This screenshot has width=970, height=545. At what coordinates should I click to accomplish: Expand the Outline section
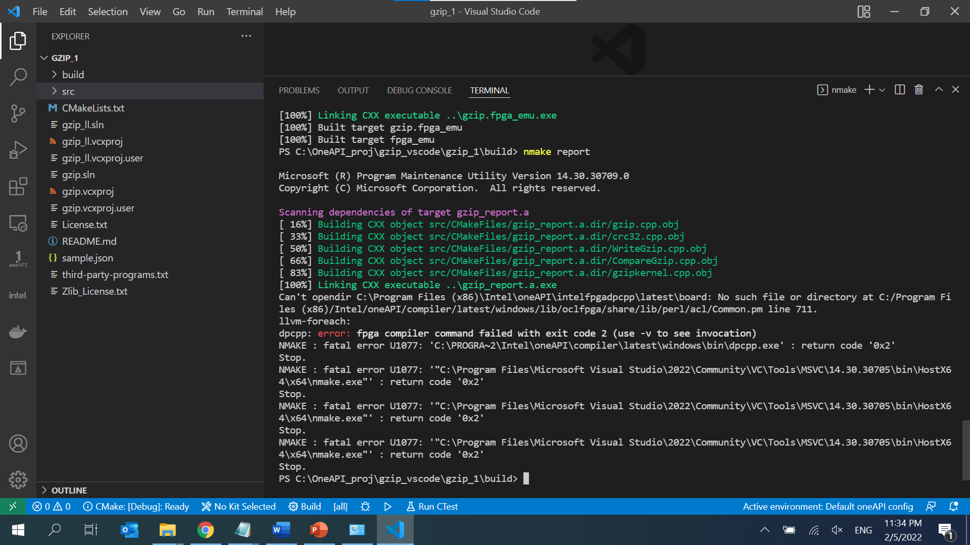pos(69,490)
